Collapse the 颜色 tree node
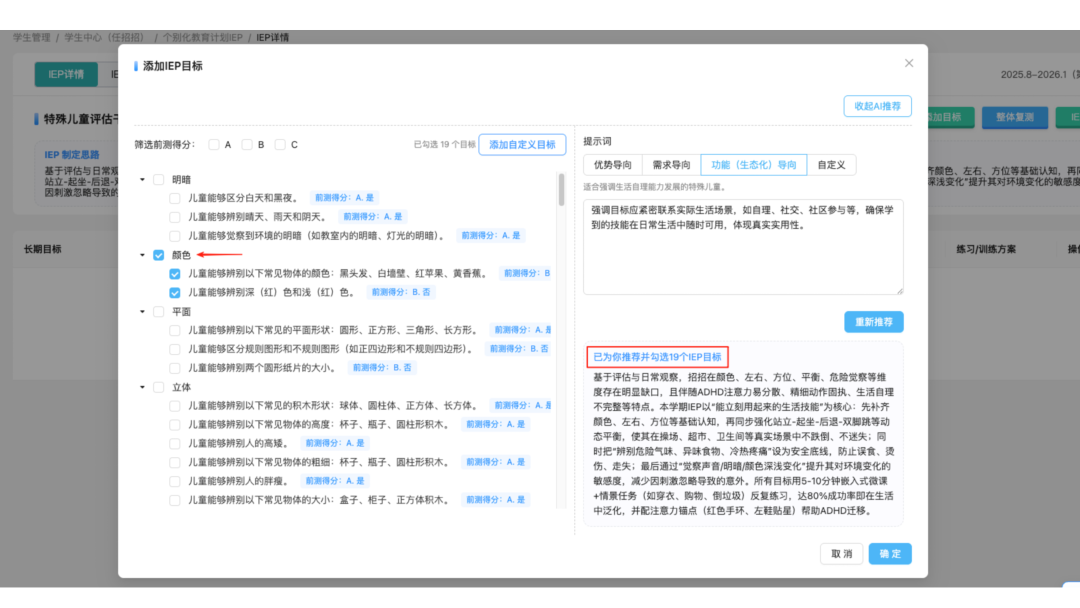Viewport: 1080px width, 608px height. coord(143,255)
